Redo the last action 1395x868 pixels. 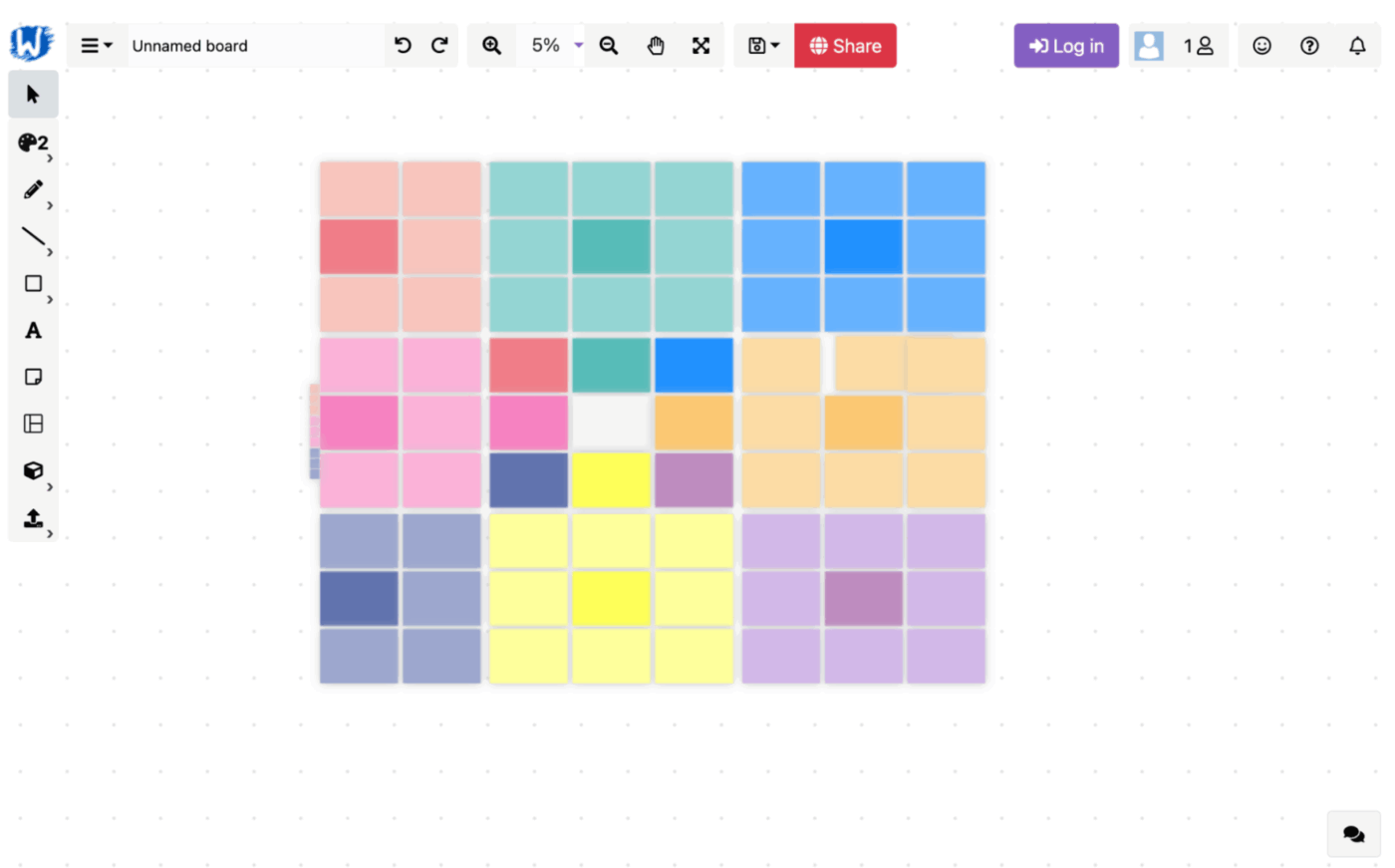click(x=439, y=46)
